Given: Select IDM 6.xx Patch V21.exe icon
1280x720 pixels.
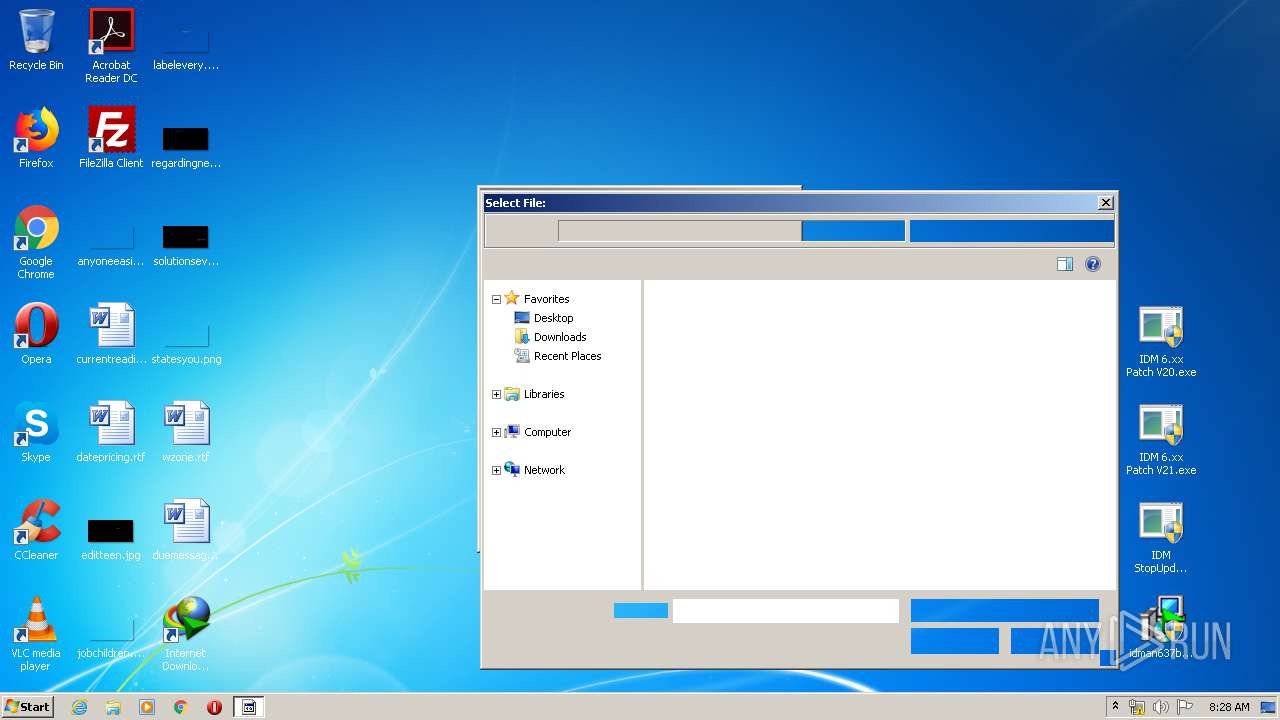Looking at the screenshot, I should (1161, 439).
